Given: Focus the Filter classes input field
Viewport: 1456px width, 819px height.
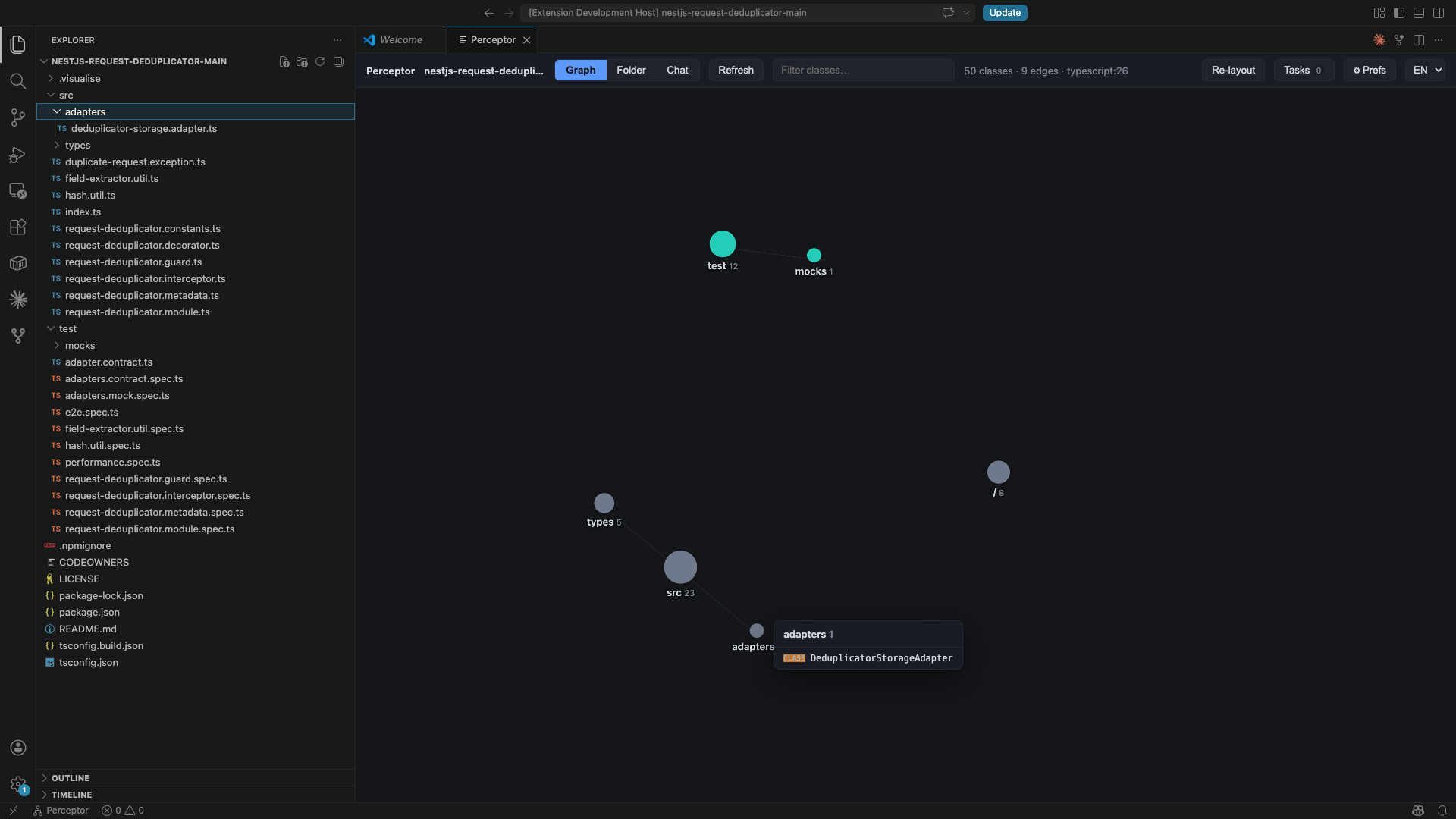Looking at the screenshot, I should point(863,71).
